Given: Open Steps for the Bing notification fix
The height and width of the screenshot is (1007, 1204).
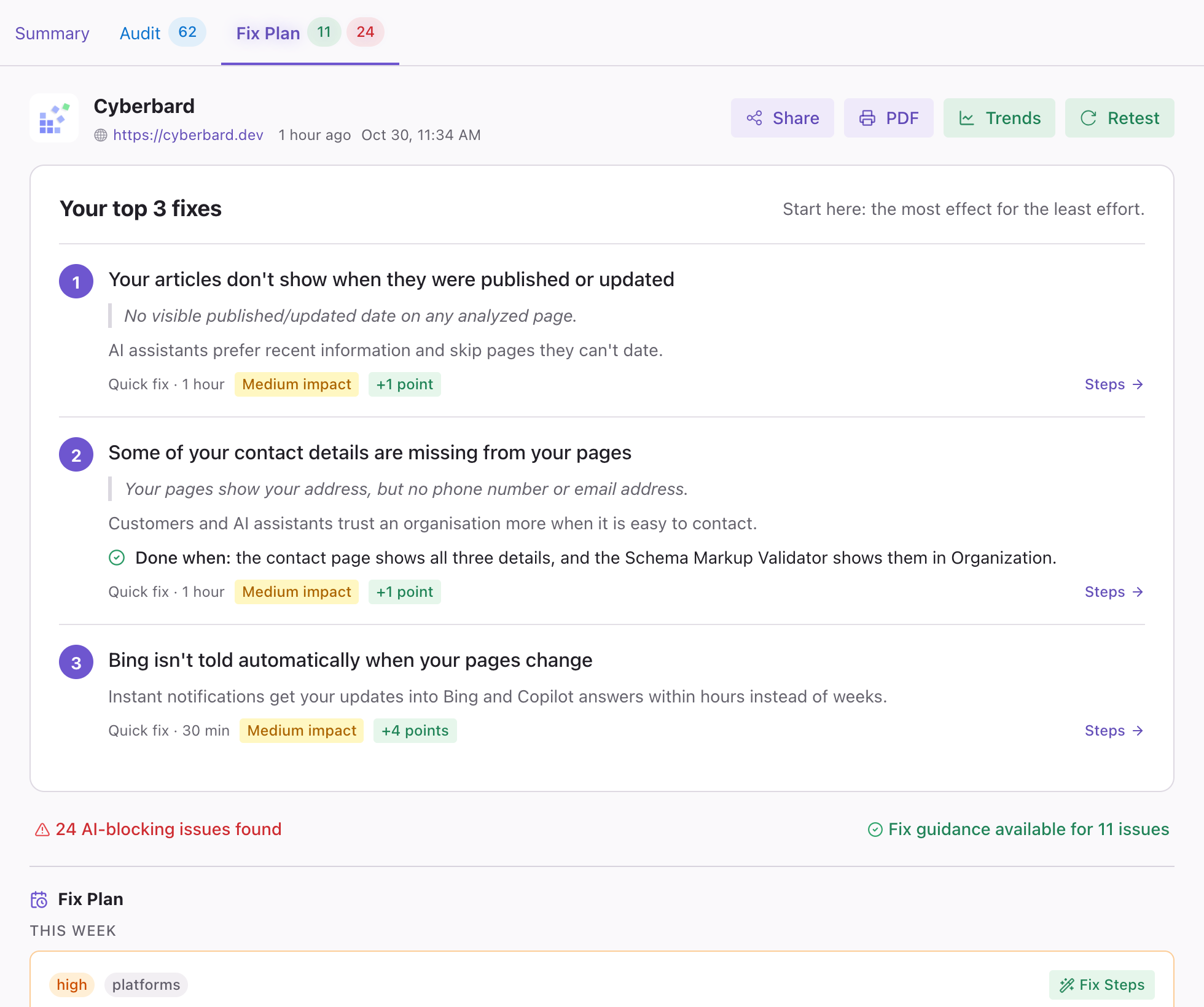Looking at the screenshot, I should 1114,731.
